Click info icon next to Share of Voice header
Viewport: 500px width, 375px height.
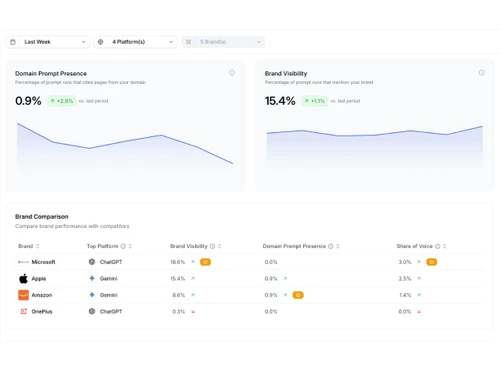(x=437, y=246)
